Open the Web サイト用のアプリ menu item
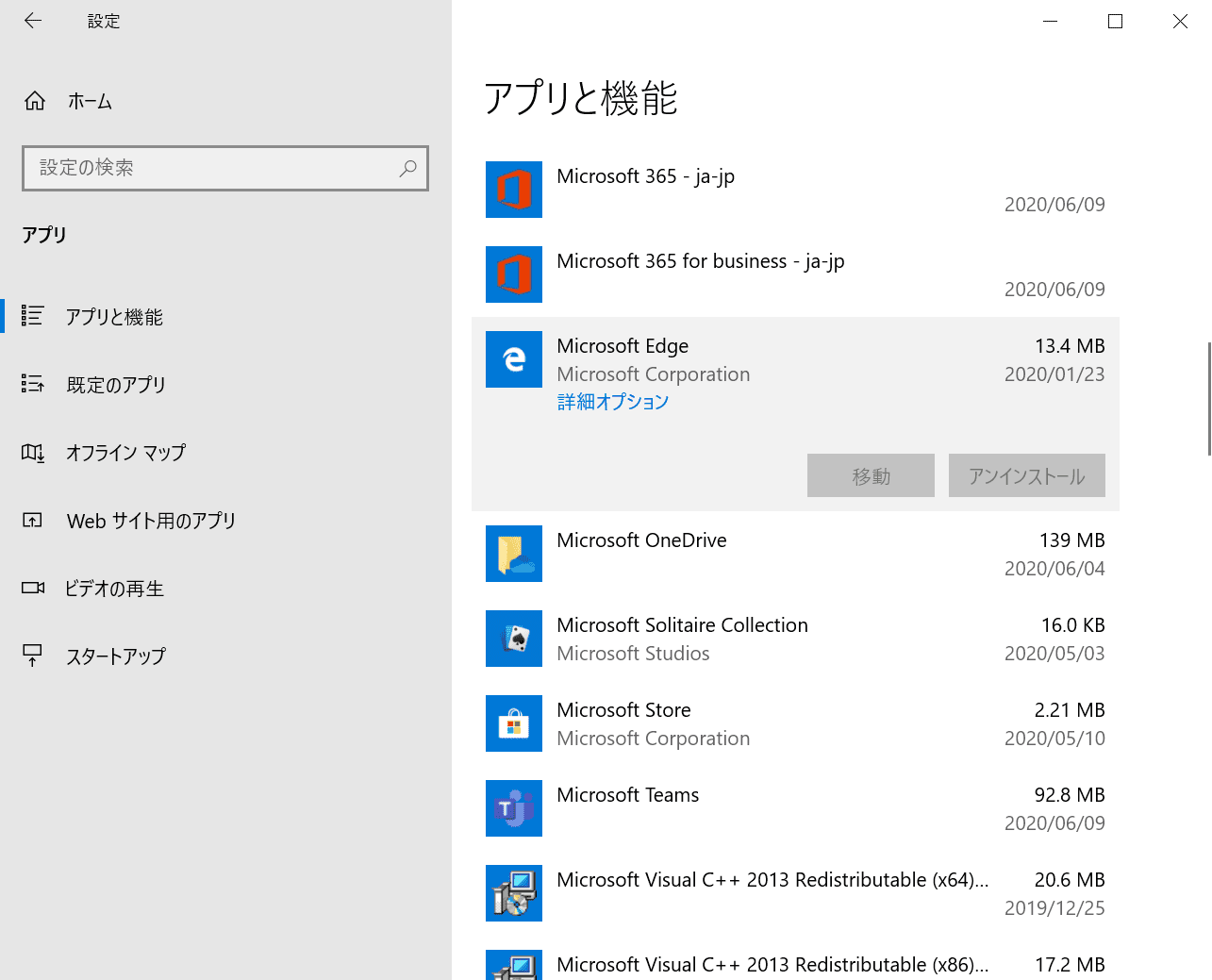The image size is (1212, 980). click(226, 521)
